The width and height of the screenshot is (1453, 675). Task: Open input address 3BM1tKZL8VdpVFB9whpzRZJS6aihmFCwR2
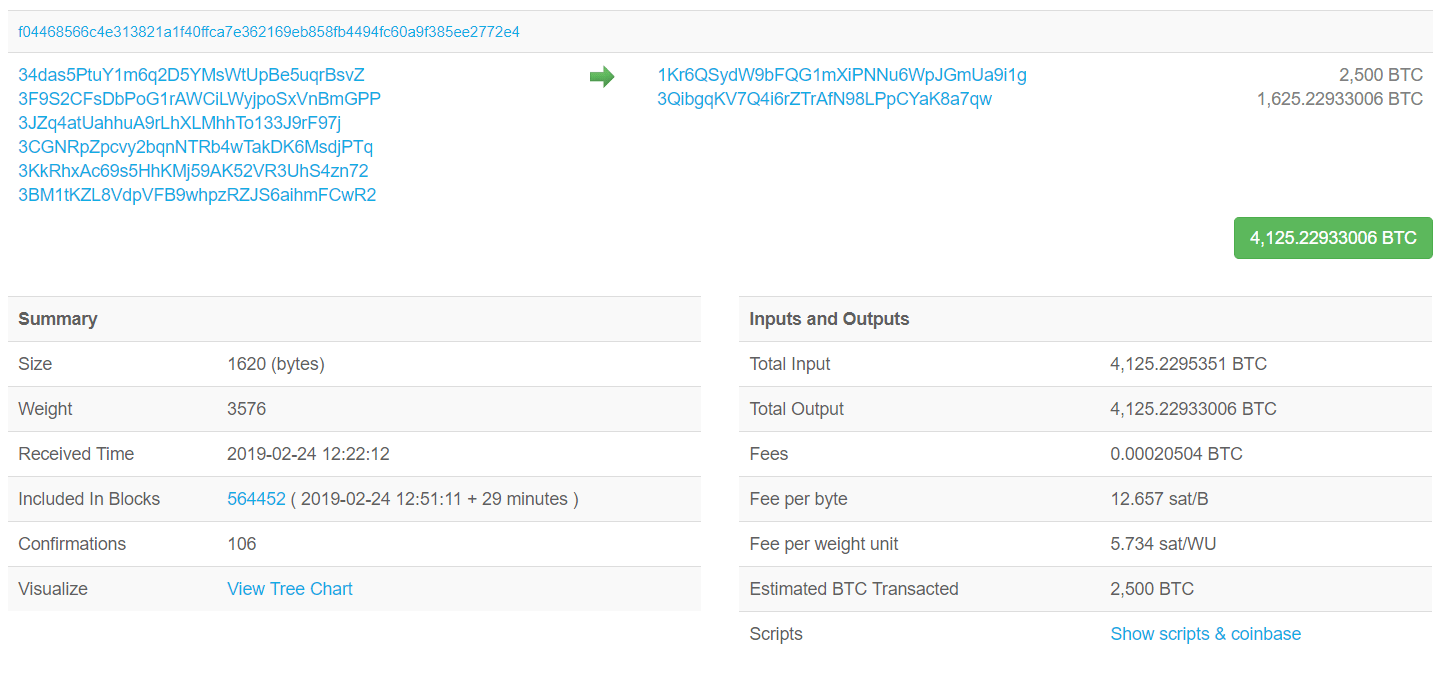[197, 195]
